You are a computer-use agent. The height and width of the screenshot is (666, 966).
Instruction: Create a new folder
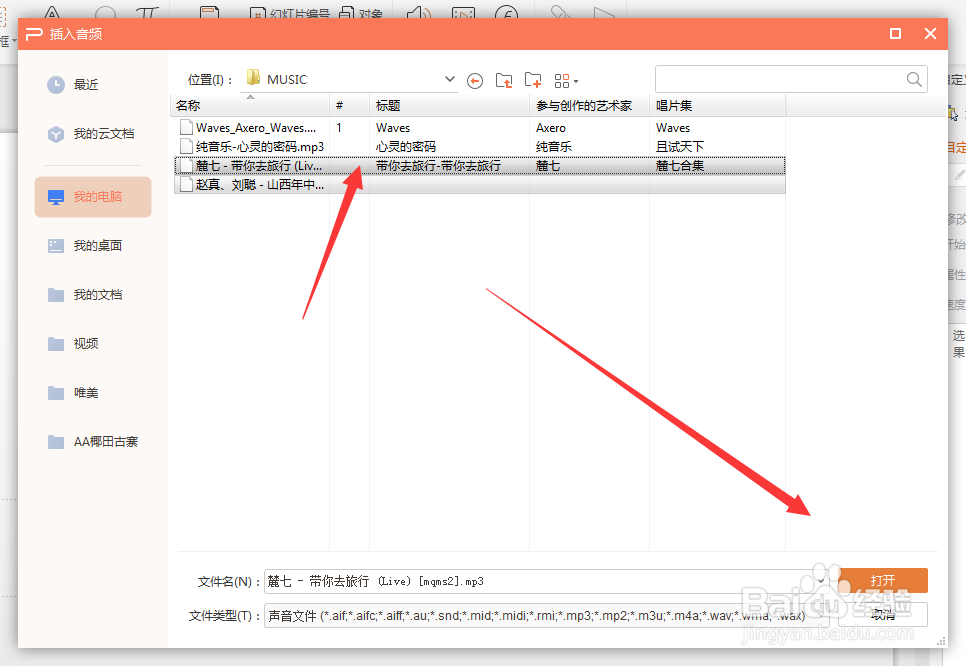(x=533, y=79)
